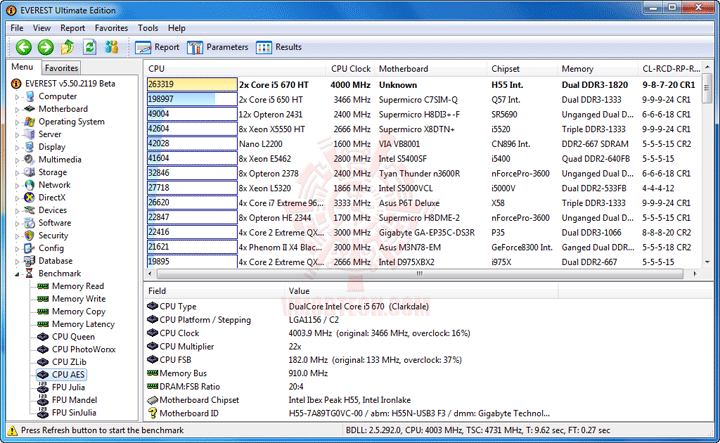Open the File menu
The height and width of the screenshot is (443, 720).
coord(17,28)
